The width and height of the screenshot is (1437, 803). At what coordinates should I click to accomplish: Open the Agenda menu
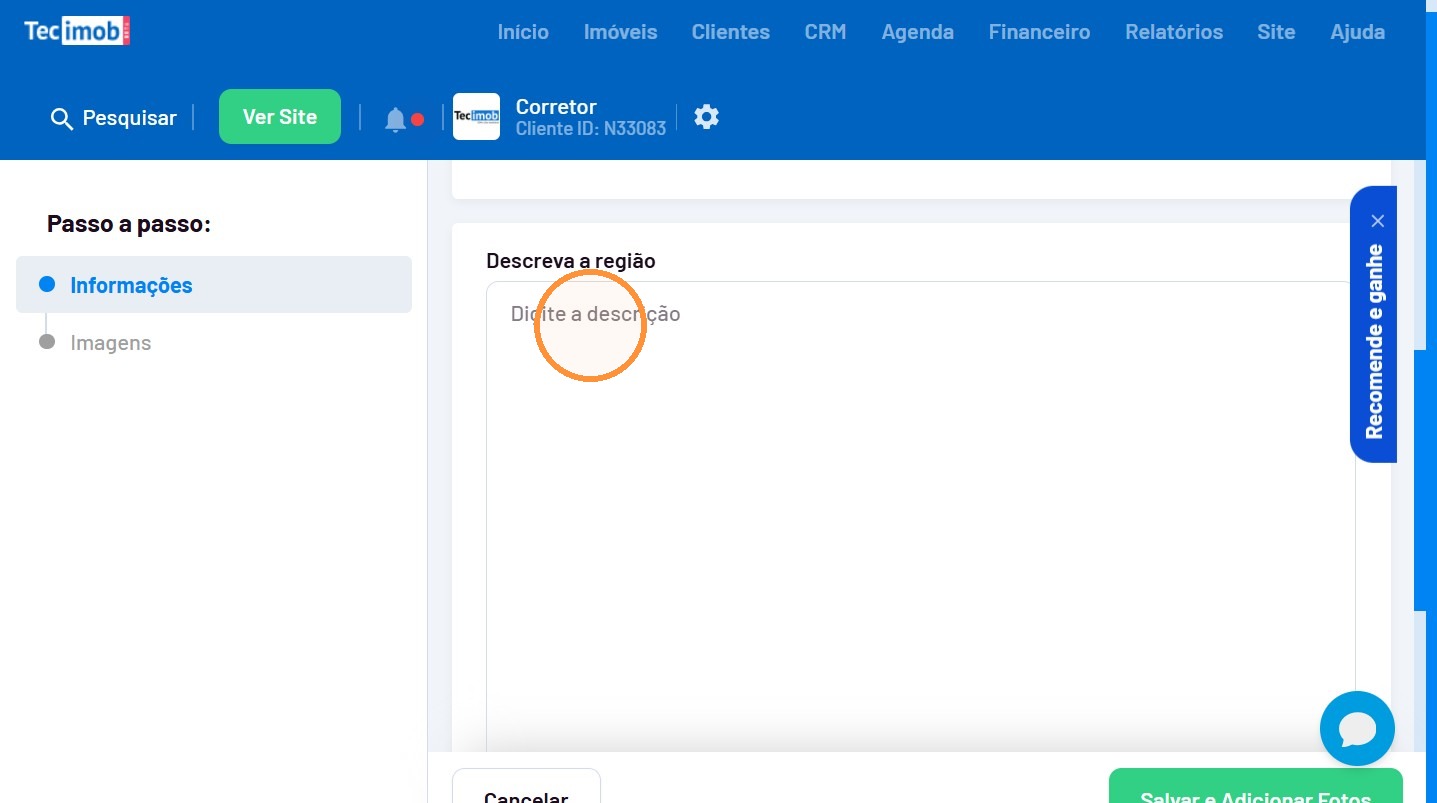(918, 32)
